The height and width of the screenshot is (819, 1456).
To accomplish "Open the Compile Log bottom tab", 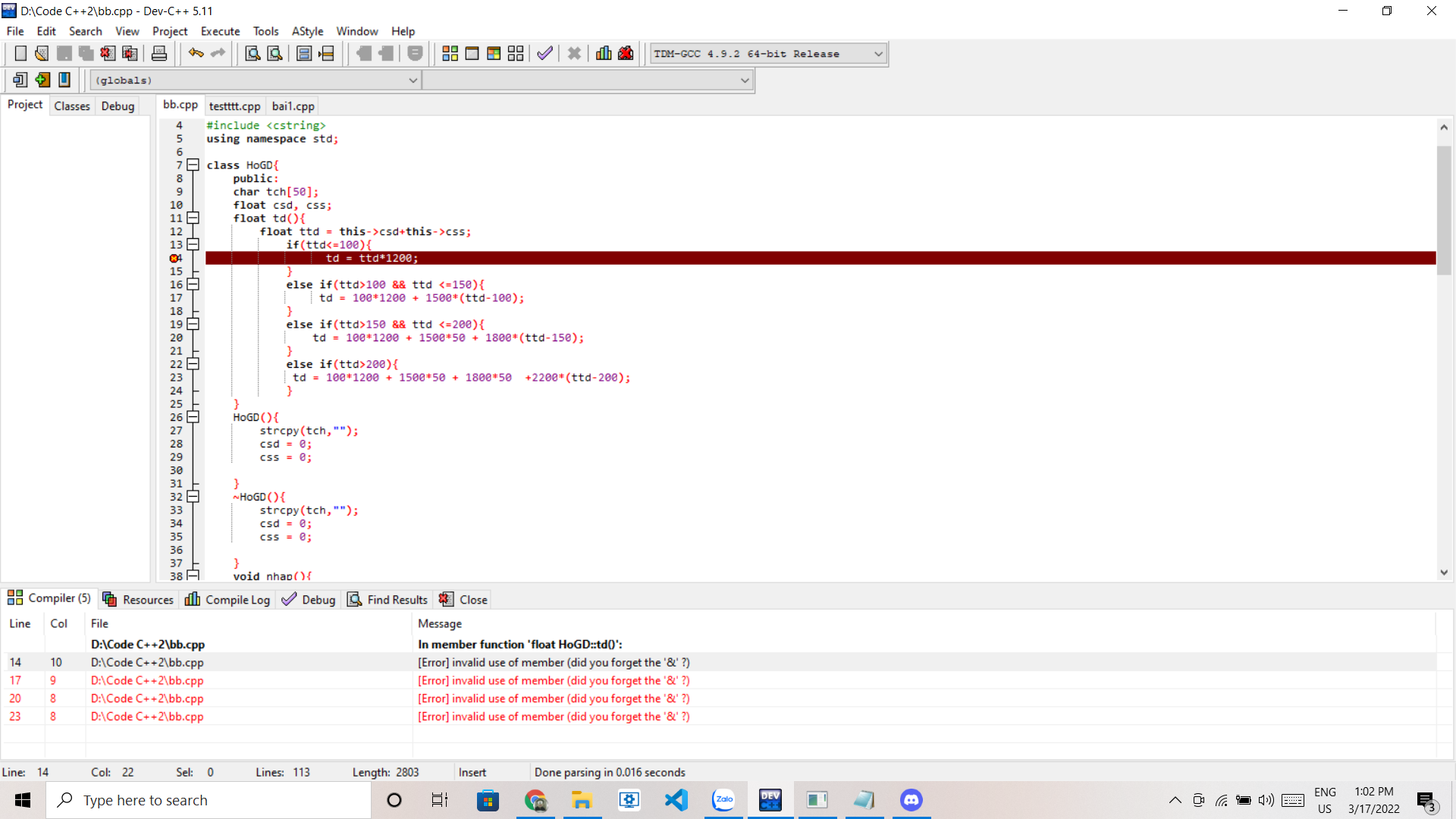I will tap(227, 599).
